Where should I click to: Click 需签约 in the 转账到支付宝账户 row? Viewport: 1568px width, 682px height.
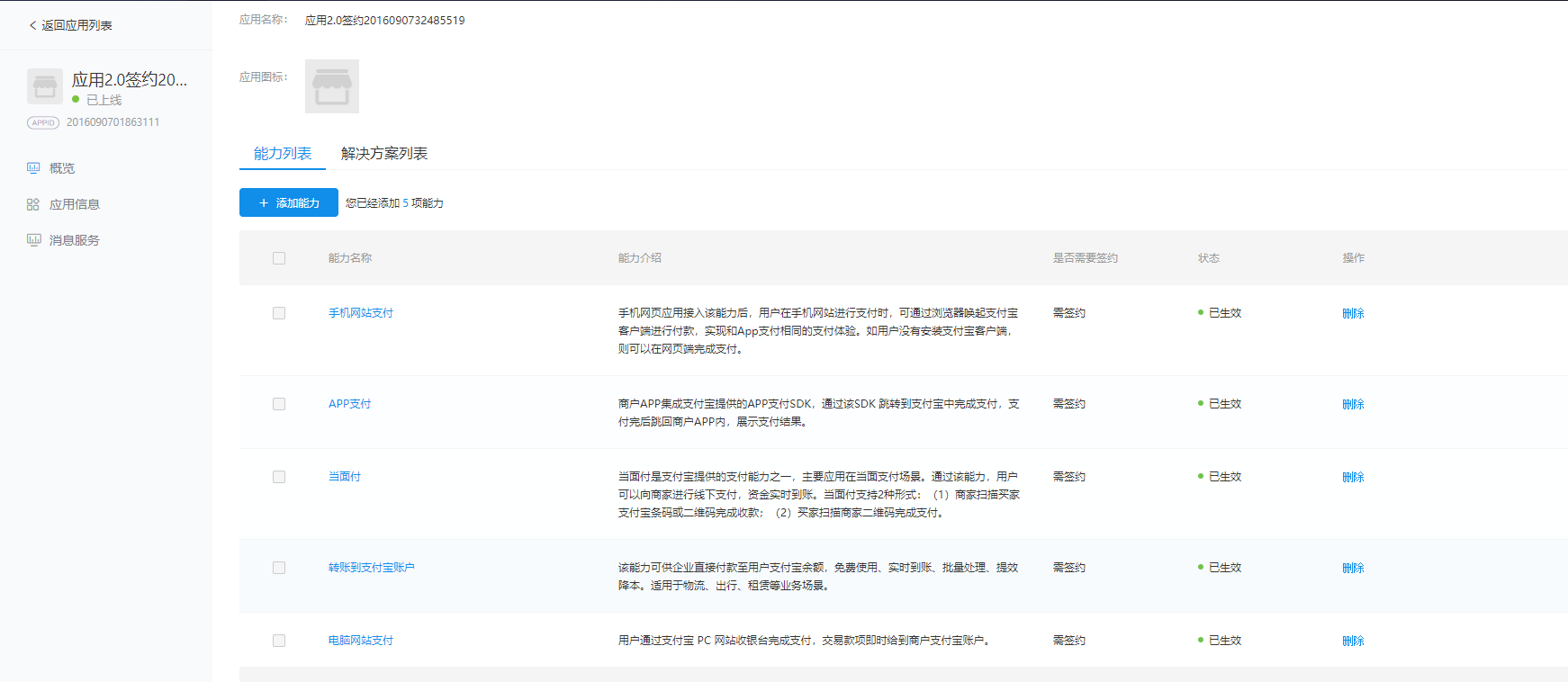tap(1069, 568)
